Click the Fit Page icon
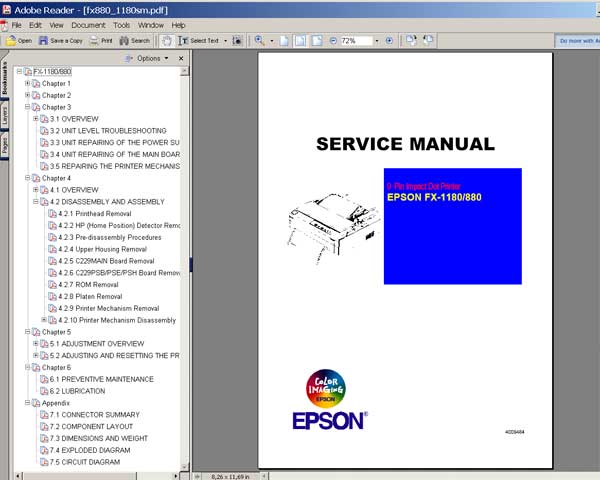 [x=300, y=41]
